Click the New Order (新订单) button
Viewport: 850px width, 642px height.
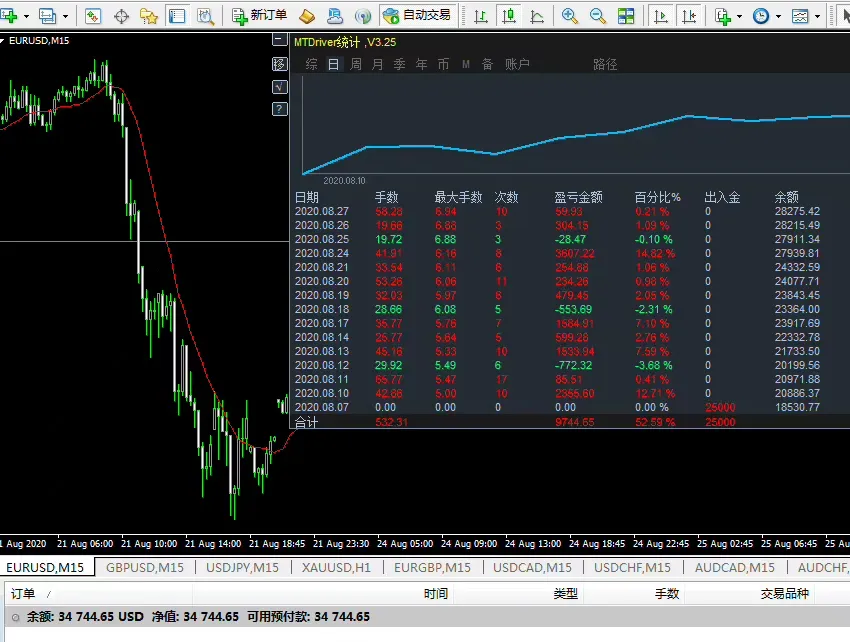(x=259, y=16)
